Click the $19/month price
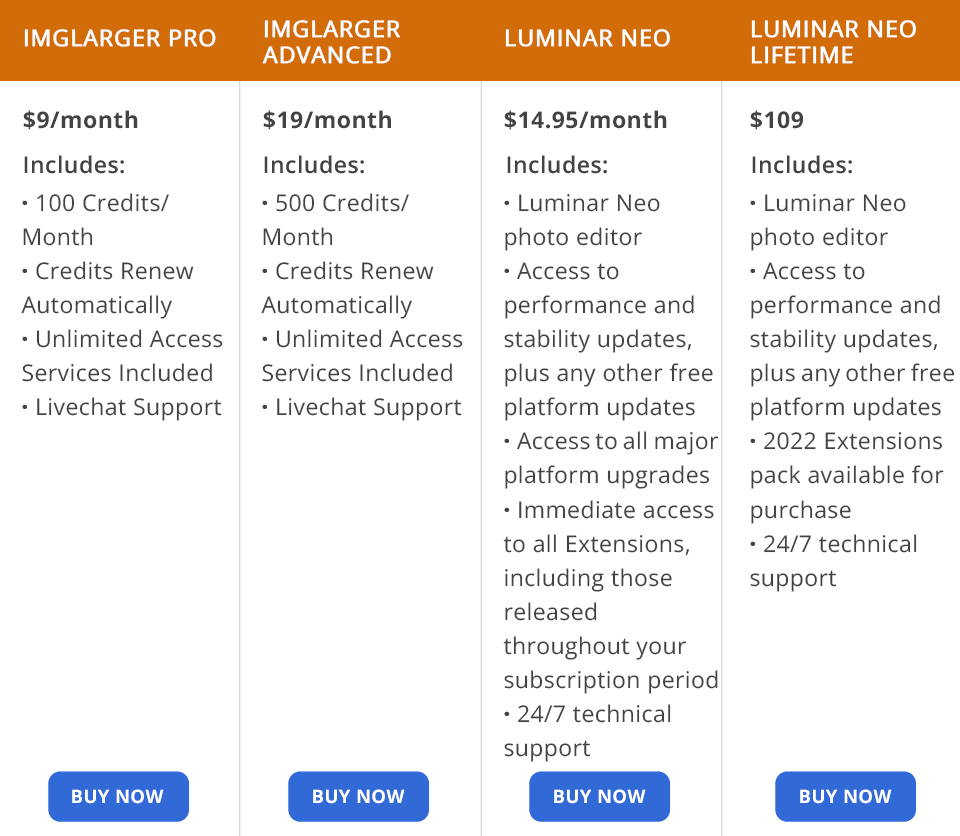Screen dimensions: 960x836 [x=327, y=120]
